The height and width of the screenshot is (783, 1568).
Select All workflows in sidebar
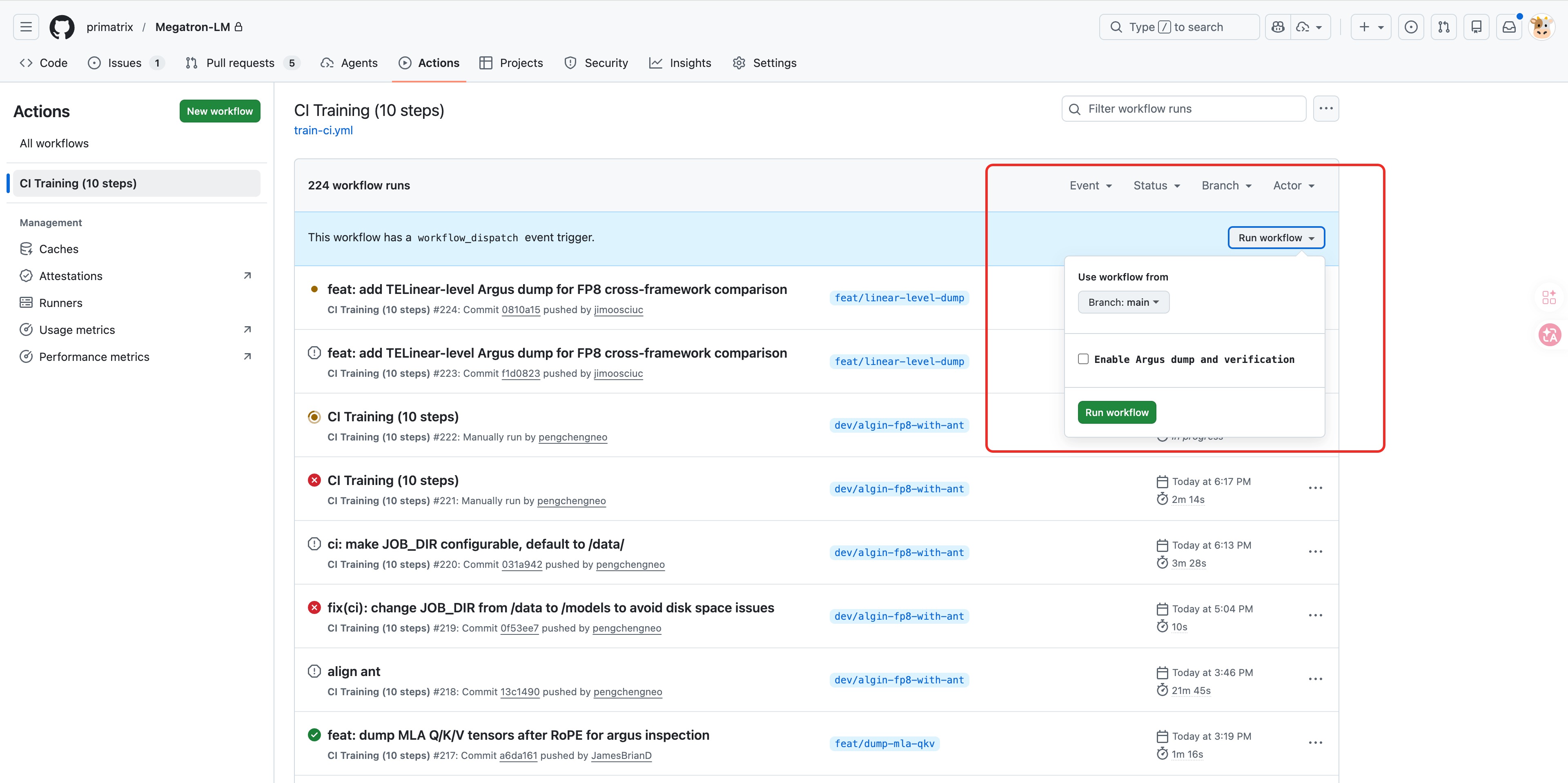pos(54,144)
